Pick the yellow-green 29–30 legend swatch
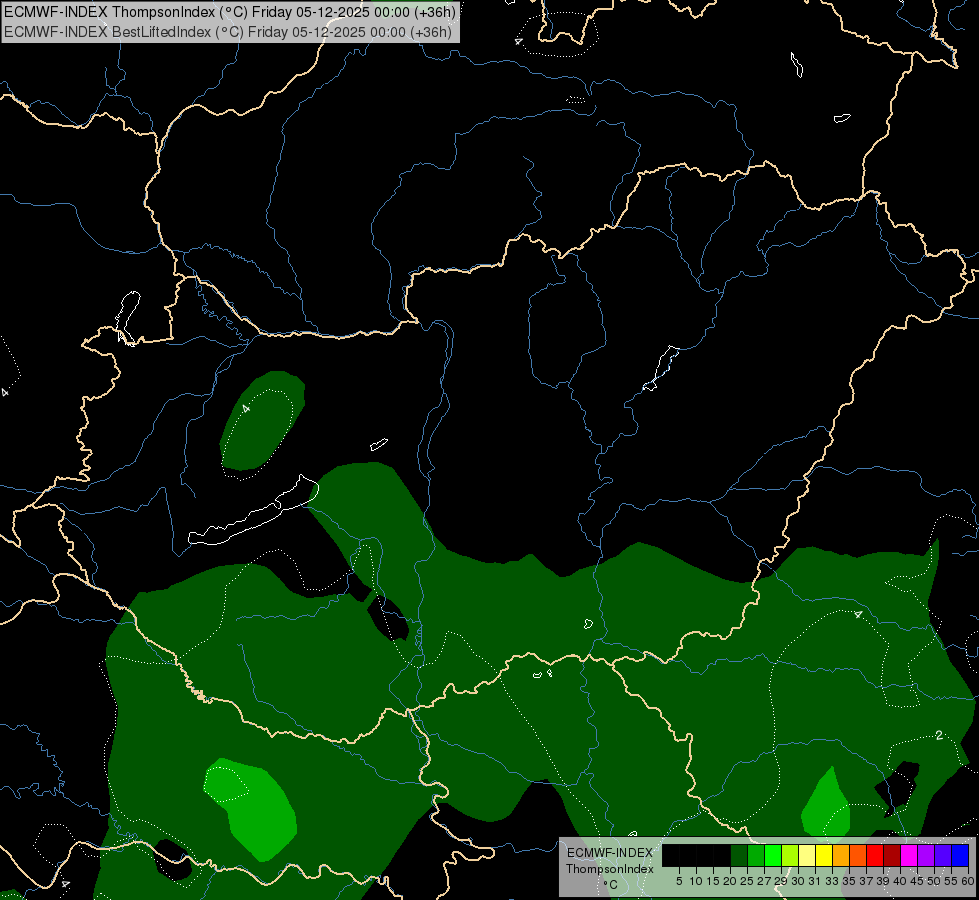The width and height of the screenshot is (979, 900). click(790, 855)
